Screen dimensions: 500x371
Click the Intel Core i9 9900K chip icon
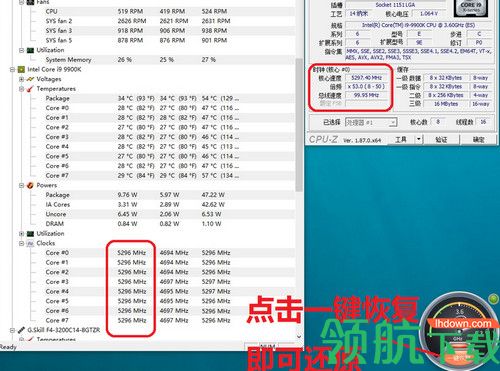pos(21,69)
